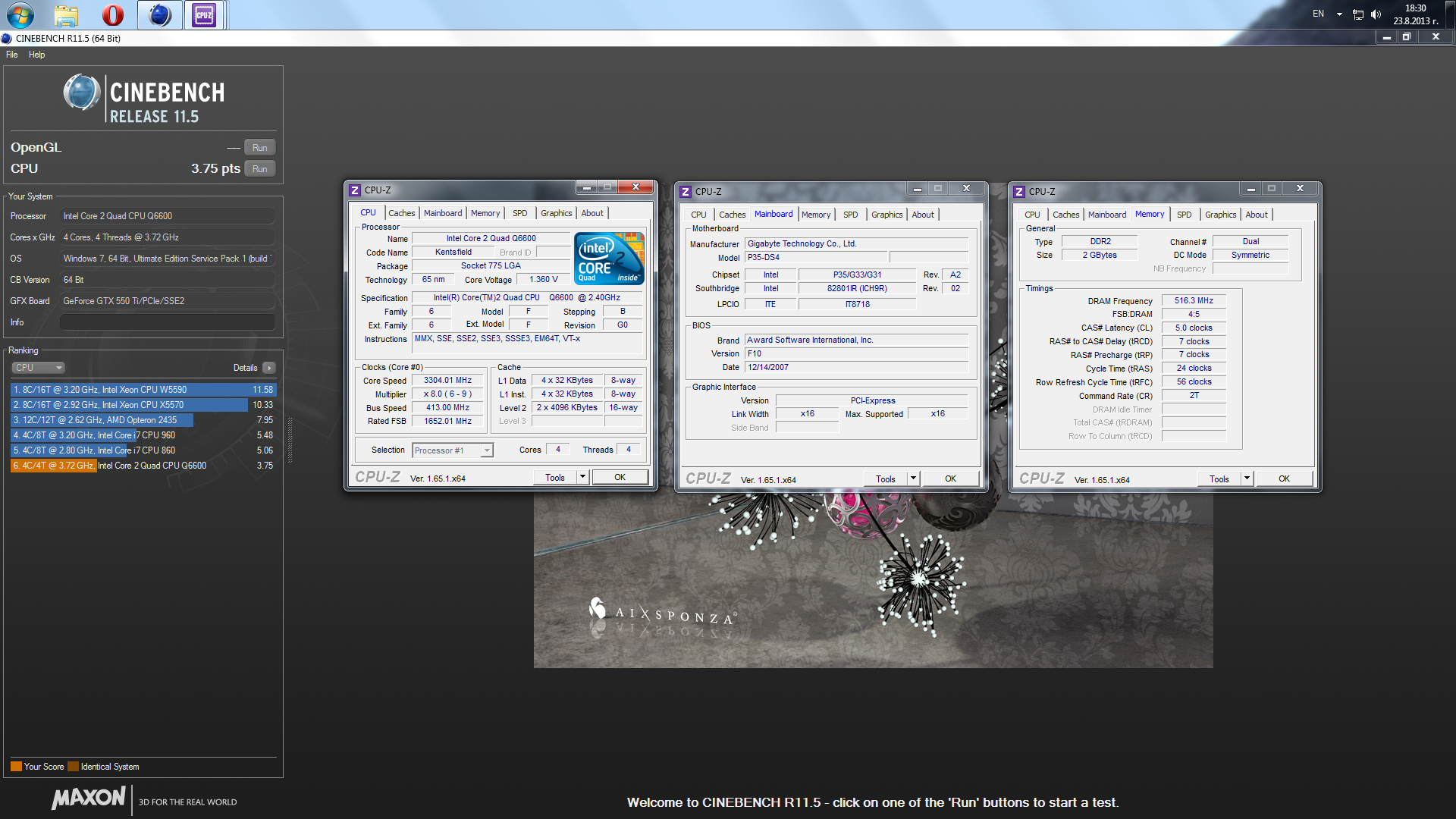Click the network icon in the system tray
This screenshot has height=819, width=1456.
point(1357,14)
